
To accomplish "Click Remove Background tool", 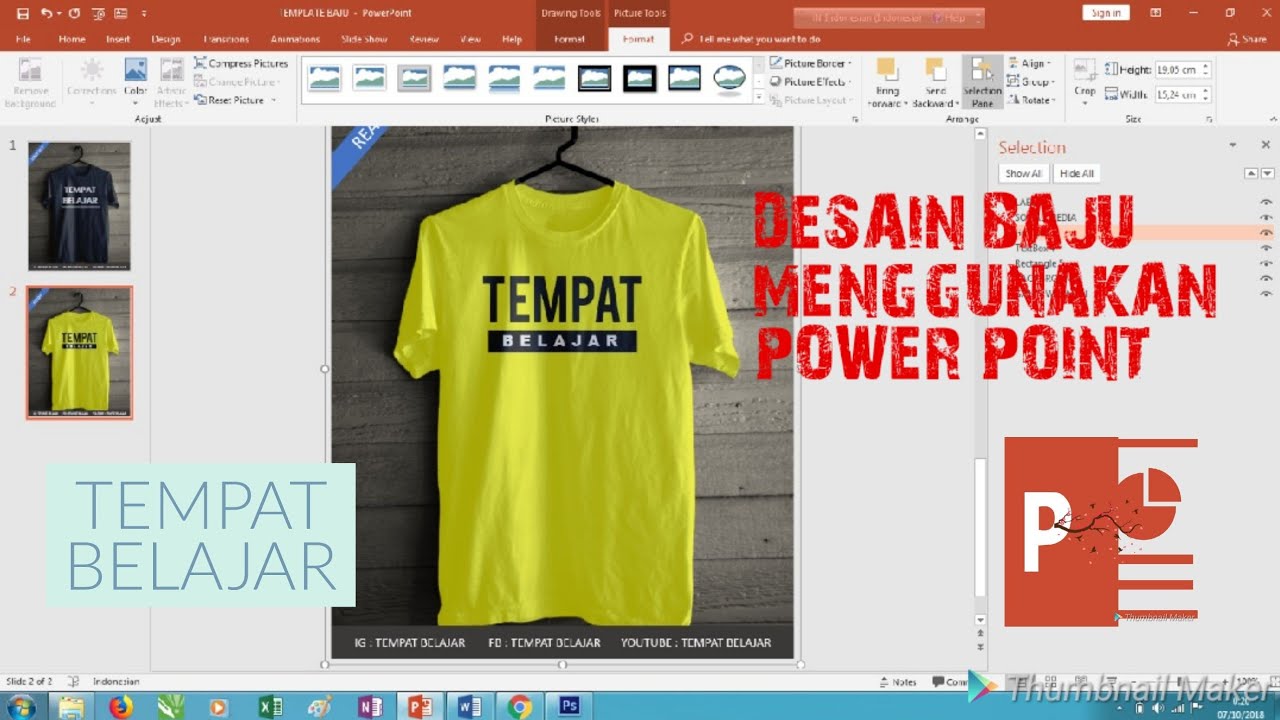I will click(30, 83).
